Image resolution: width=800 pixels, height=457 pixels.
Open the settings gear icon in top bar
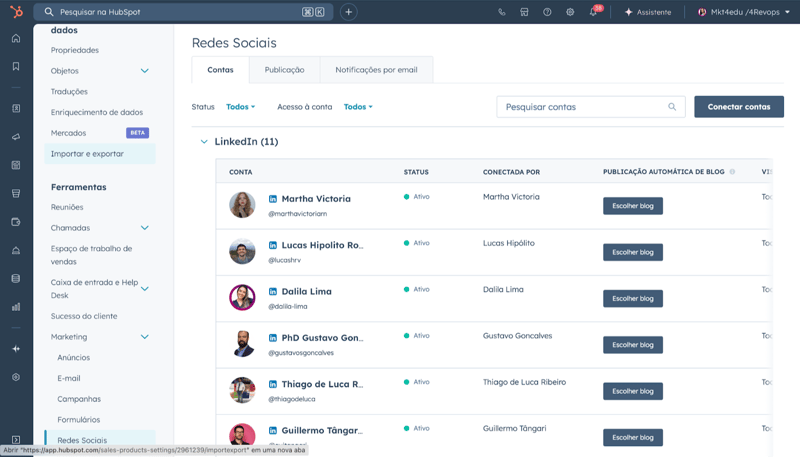click(x=570, y=12)
